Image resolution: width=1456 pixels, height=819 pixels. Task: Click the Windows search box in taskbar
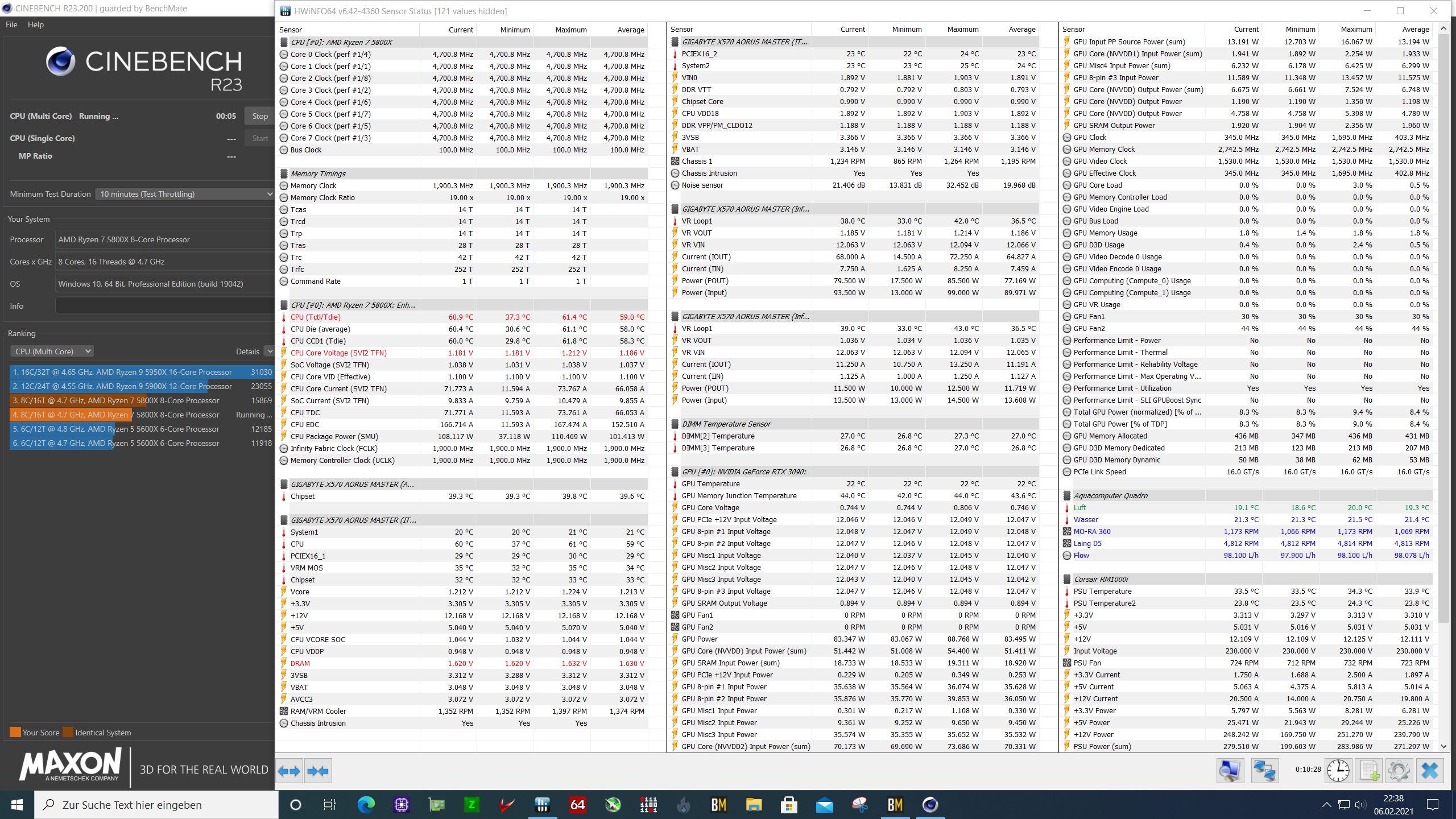(x=156, y=805)
